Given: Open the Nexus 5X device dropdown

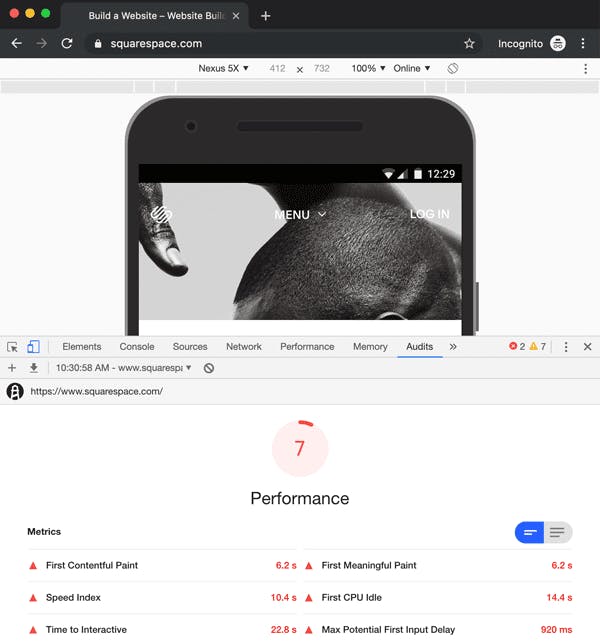Looking at the screenshot, I should pyautogui.click(x=224, y=69).
